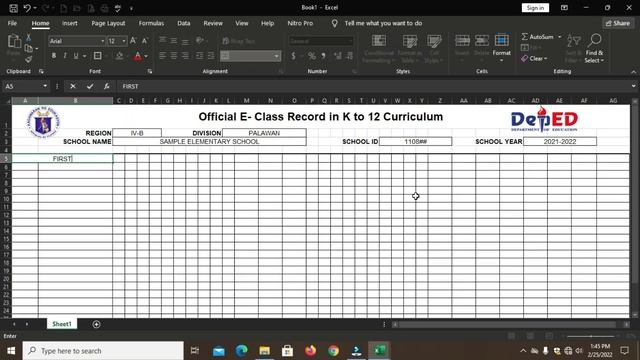Click the Type here to search box
Viewport: 640px width, 360px height.
click(103, 351)
